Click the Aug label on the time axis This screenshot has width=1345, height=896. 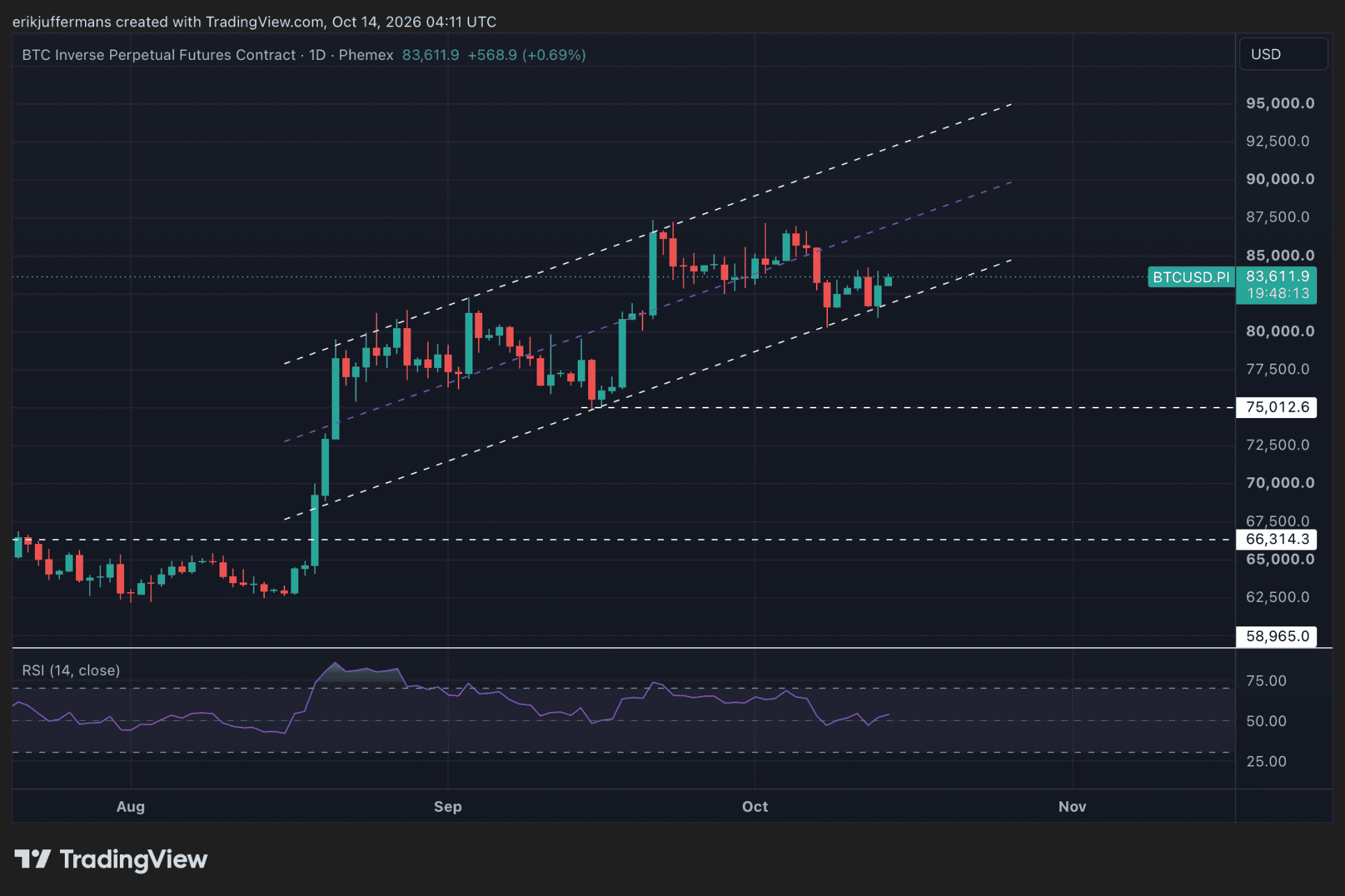pos(130,806)
